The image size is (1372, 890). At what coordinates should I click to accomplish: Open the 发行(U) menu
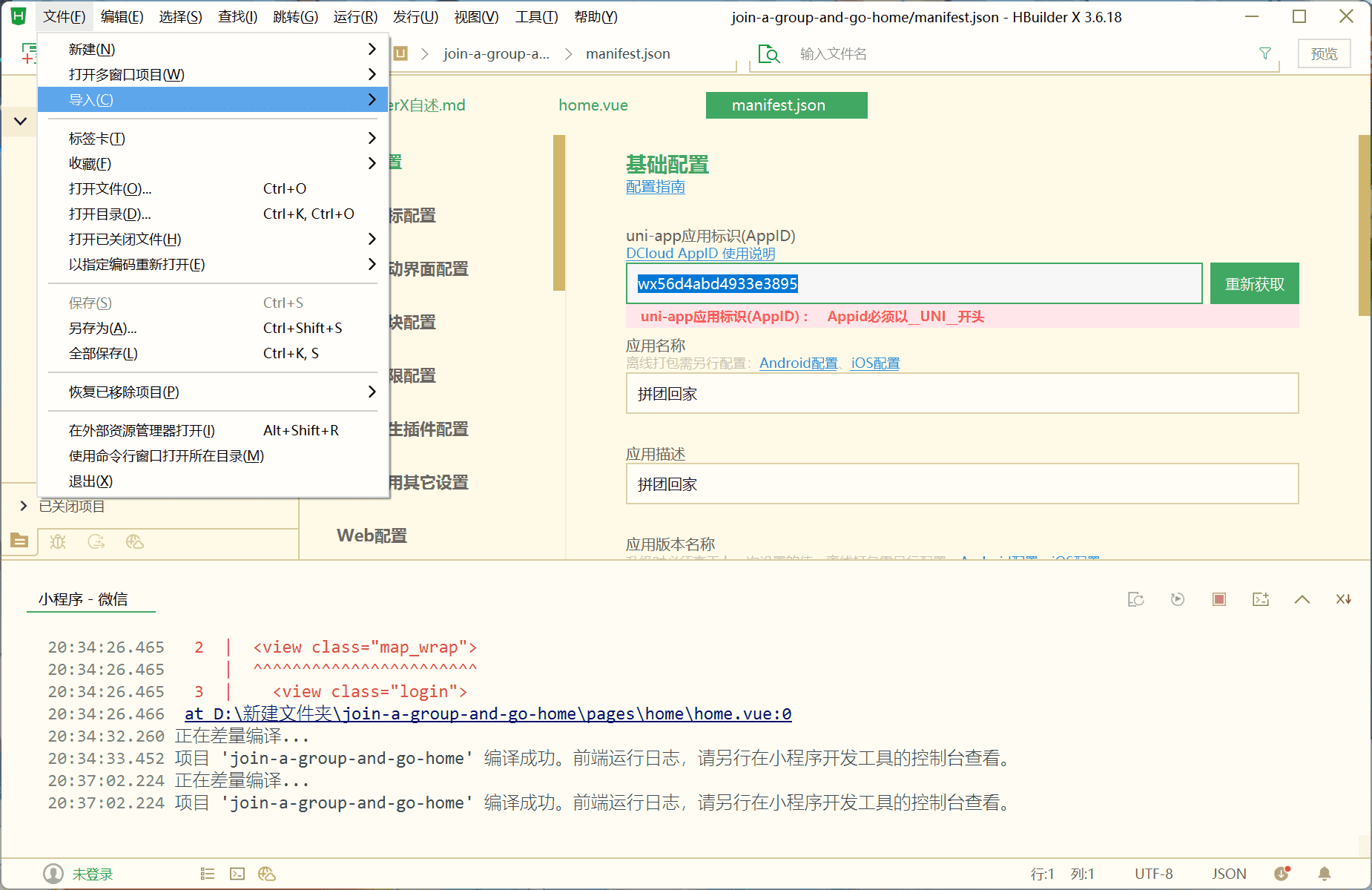click(x=415, y=16)
